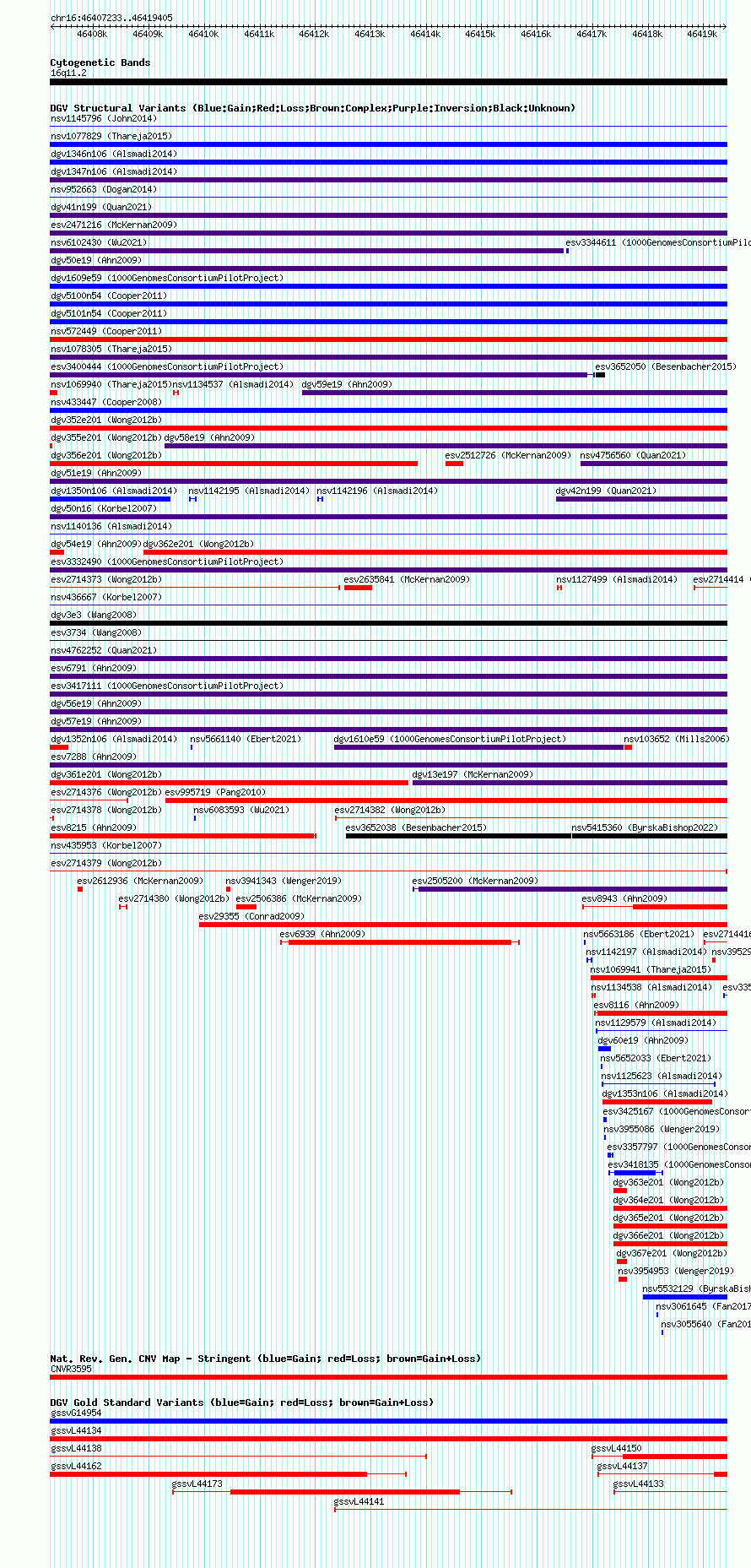Click nsv433447 (Cooper2008) label
The image size is (751, 1568).
[105, 402]
